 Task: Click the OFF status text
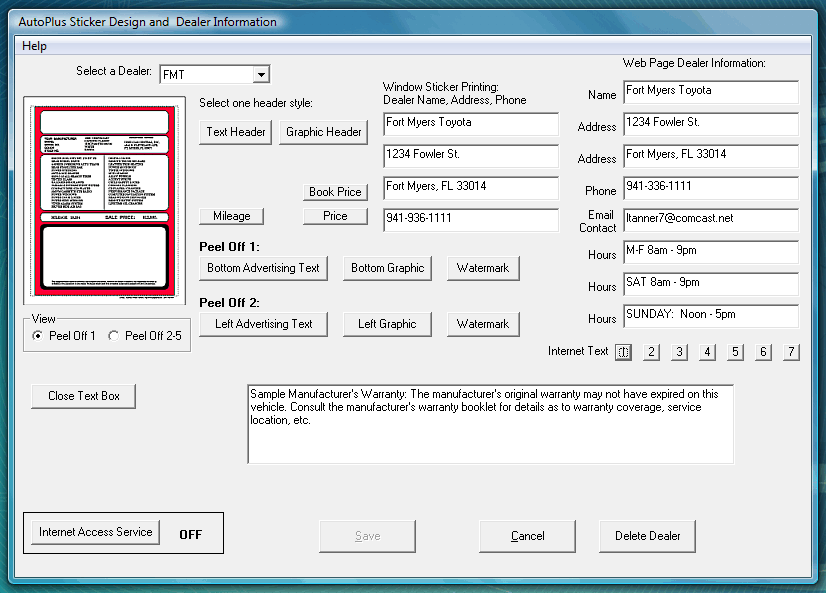(190, 535)
